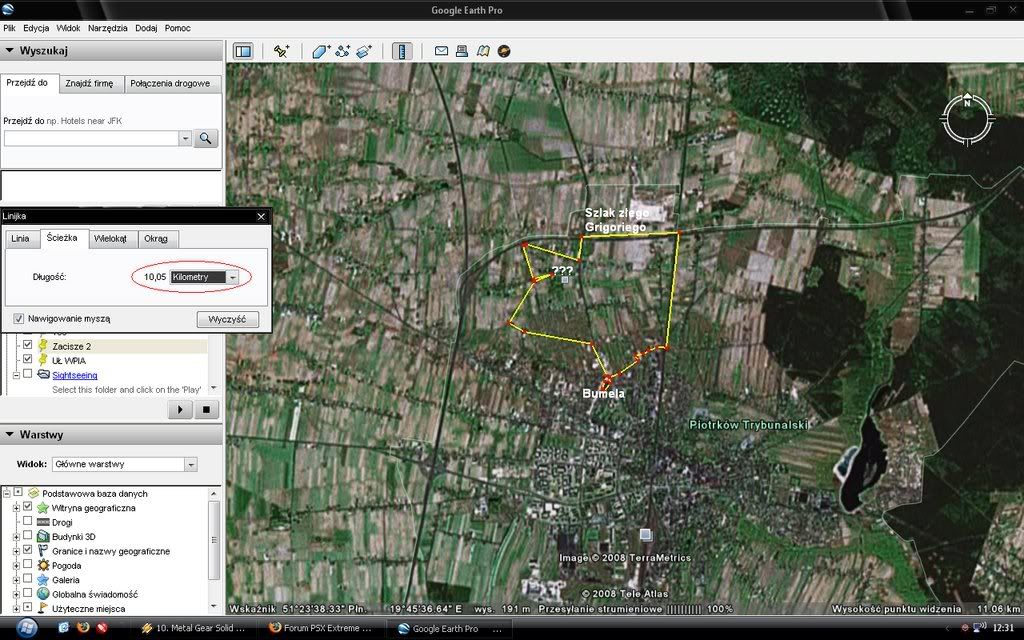Click the Podstawowa baza danych folder icon
The image size is (1024, 640).
[33, 493]
